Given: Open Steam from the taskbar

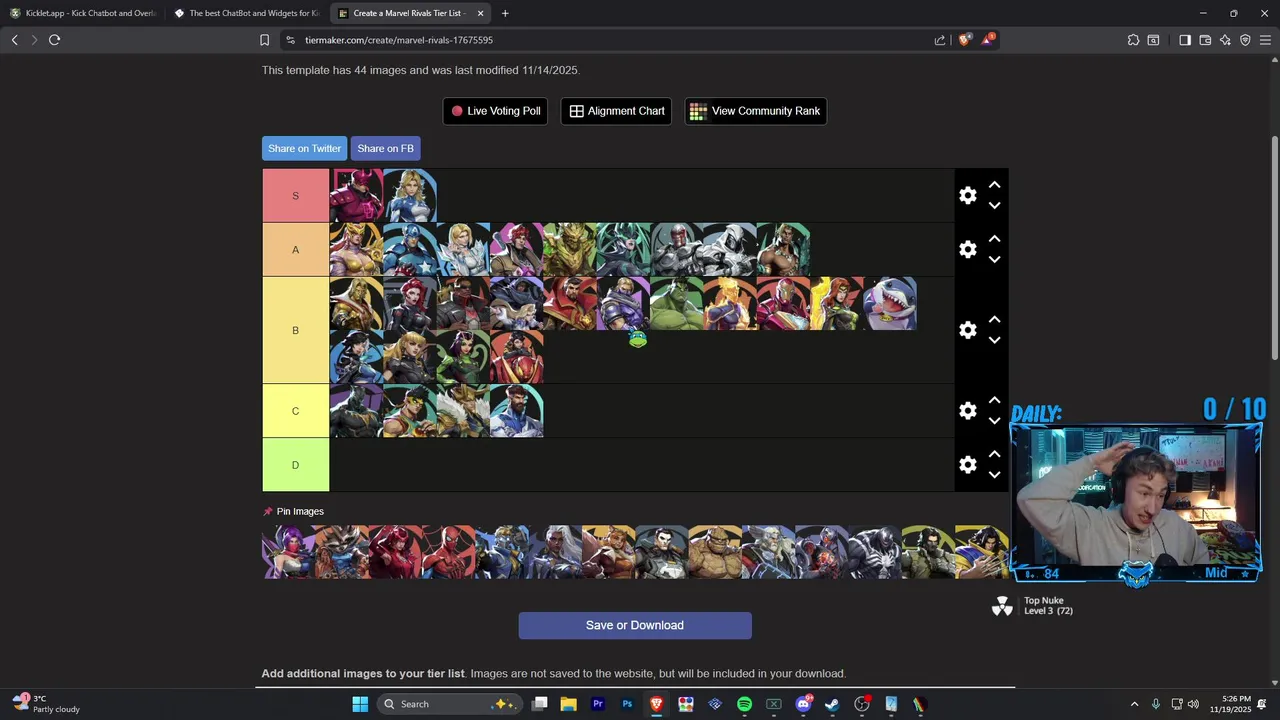Looking at the screenshot, I should tap(832, 704).
